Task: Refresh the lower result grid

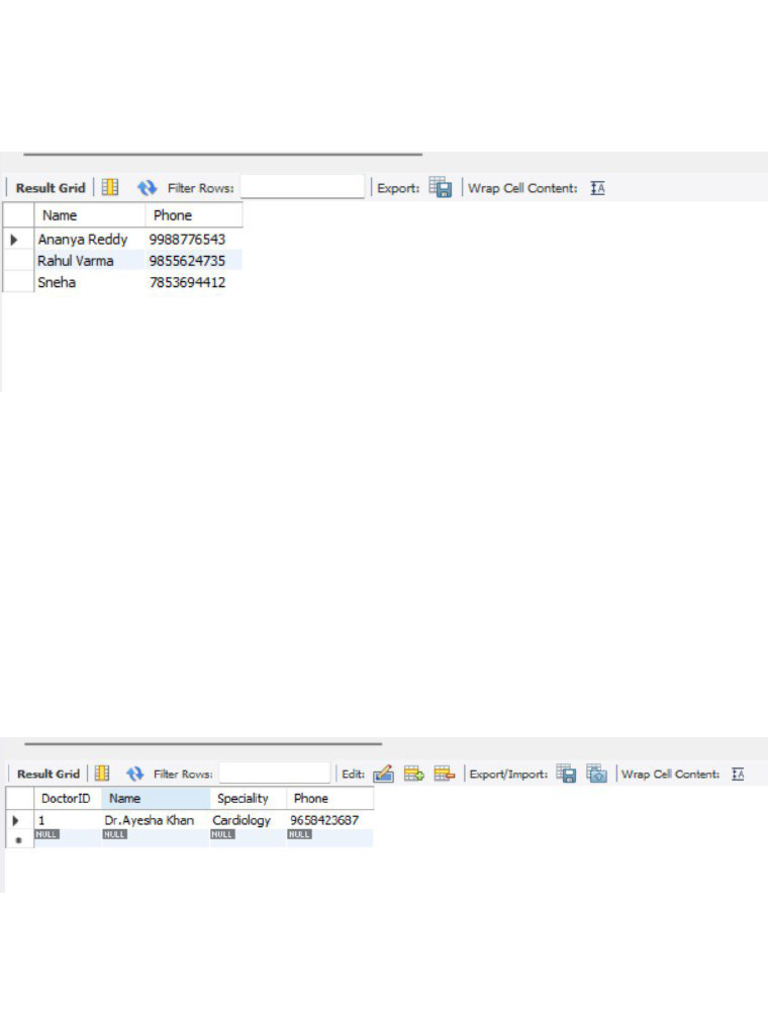Action: [135, 774]
